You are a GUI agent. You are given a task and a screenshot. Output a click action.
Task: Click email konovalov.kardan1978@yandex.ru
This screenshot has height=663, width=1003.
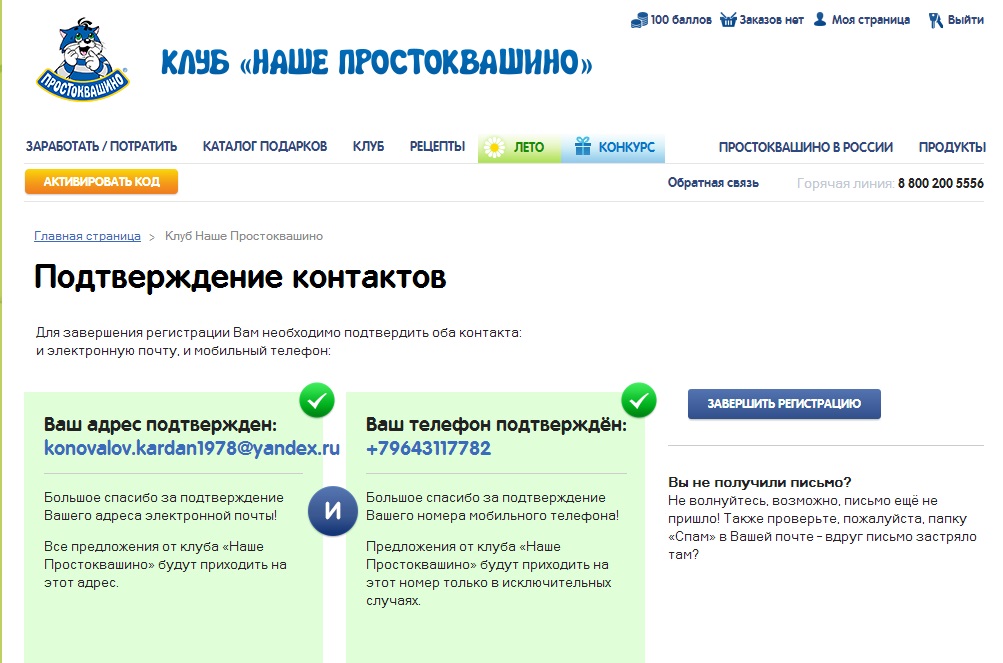click(x=191, y=448)
